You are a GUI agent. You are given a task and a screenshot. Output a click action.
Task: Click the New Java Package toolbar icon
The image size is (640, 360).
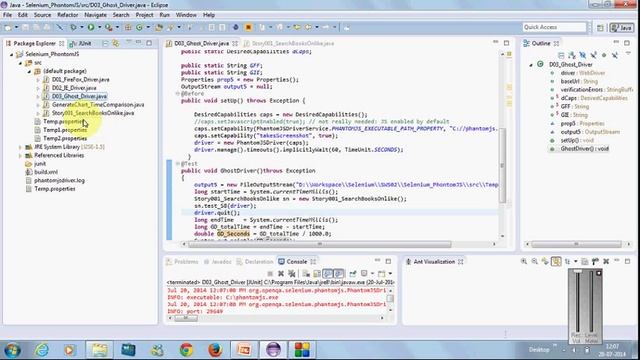tap(128, 27)
